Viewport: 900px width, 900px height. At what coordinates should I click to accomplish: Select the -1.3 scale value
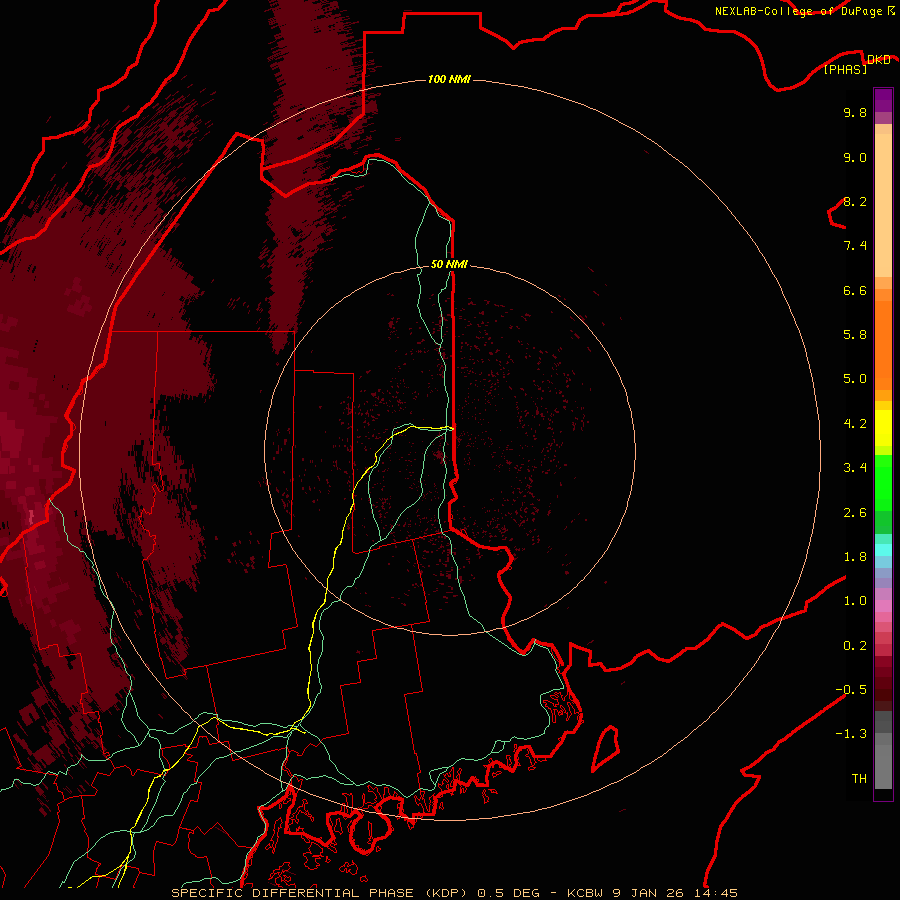coord(851,734)
